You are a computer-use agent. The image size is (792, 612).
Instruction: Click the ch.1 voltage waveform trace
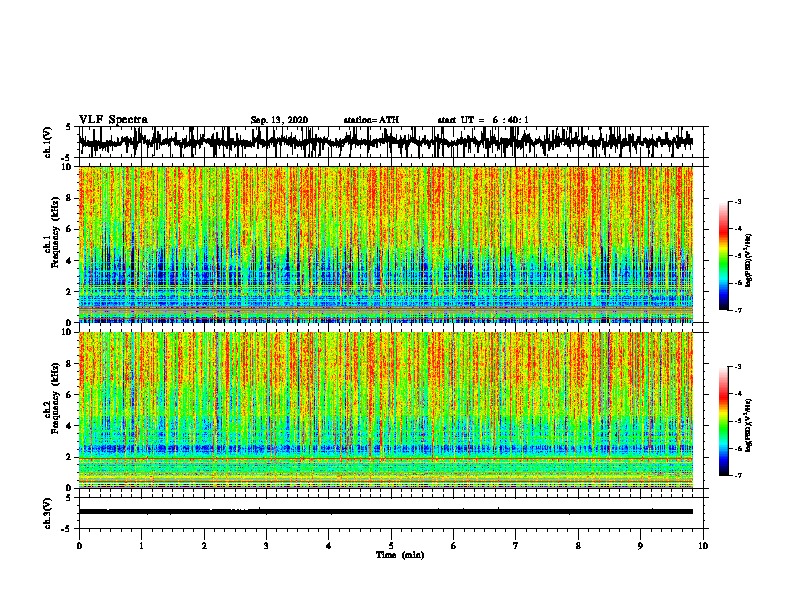[x=386, y=142]
